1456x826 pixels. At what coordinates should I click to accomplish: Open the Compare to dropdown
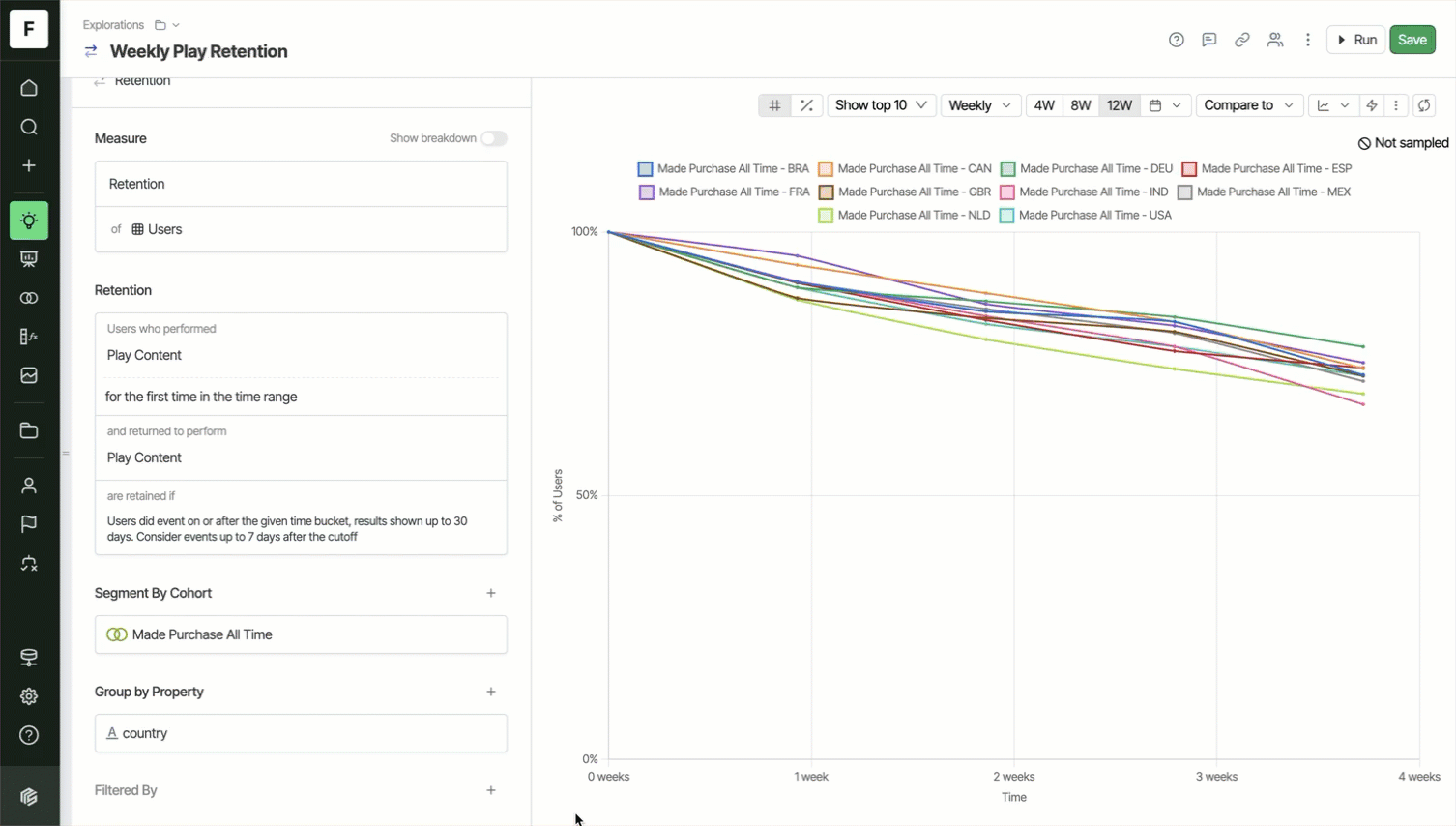pyautogui.click(x=1248, y=105)
